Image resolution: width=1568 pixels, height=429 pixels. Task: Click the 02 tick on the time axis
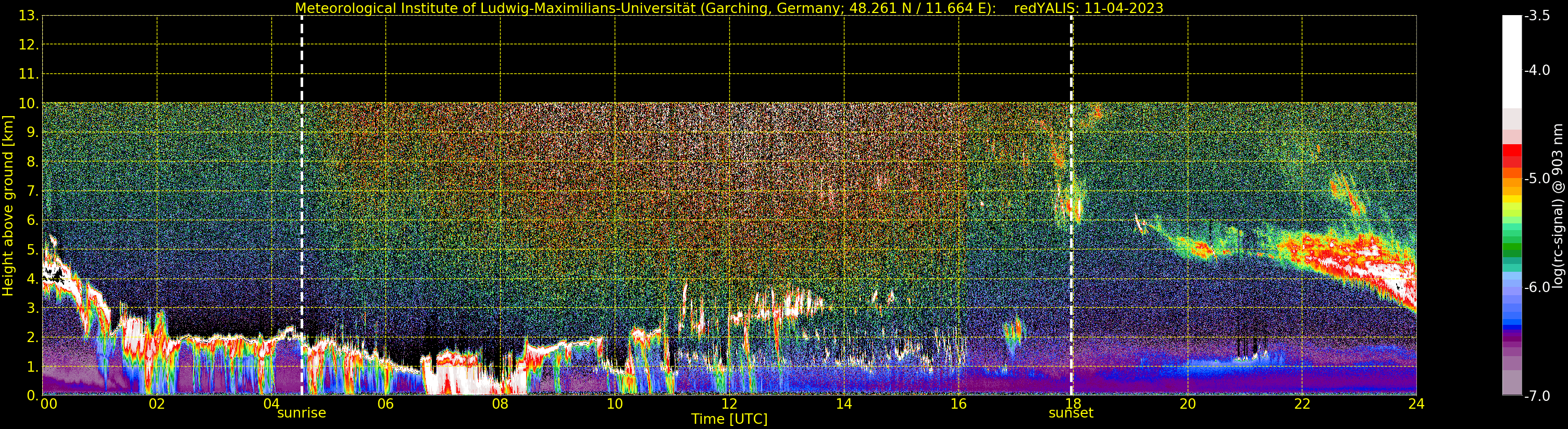coord(157,404)
